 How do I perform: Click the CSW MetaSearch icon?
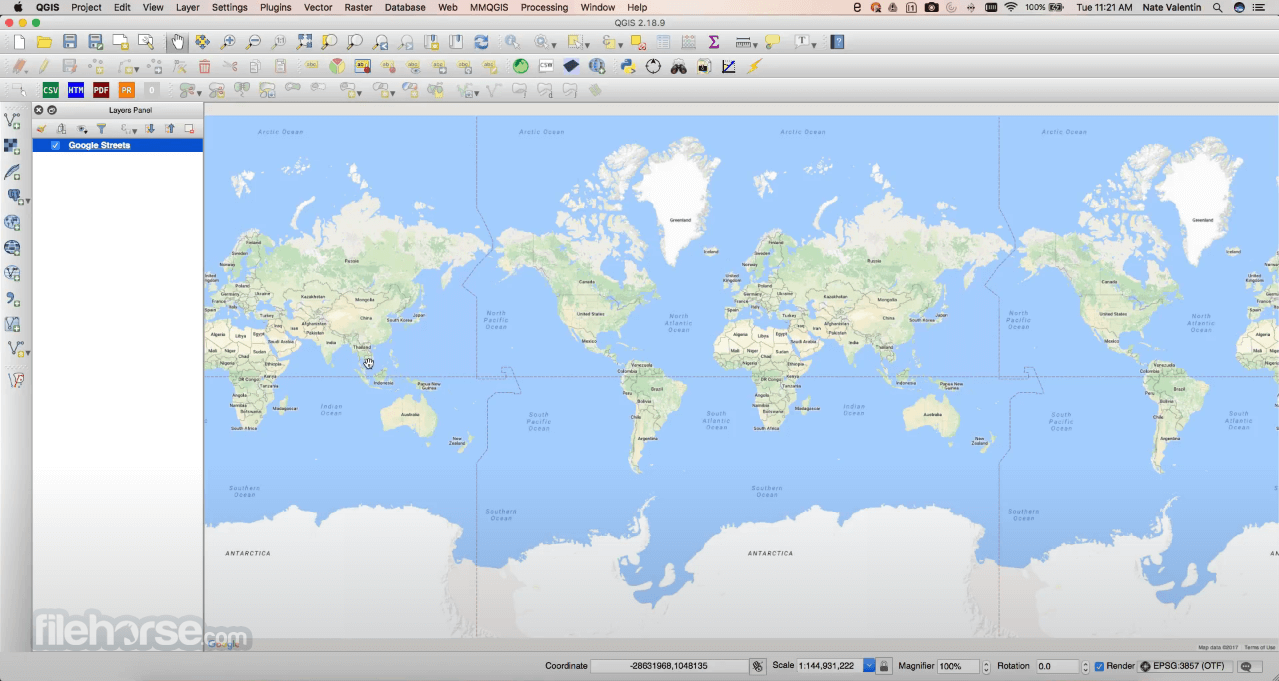click(546, 66)
